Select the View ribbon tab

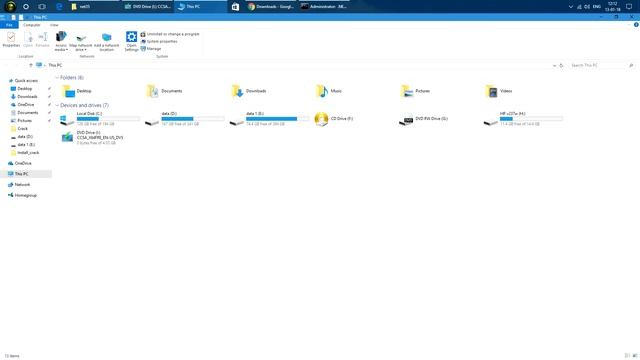click(54, 25)
